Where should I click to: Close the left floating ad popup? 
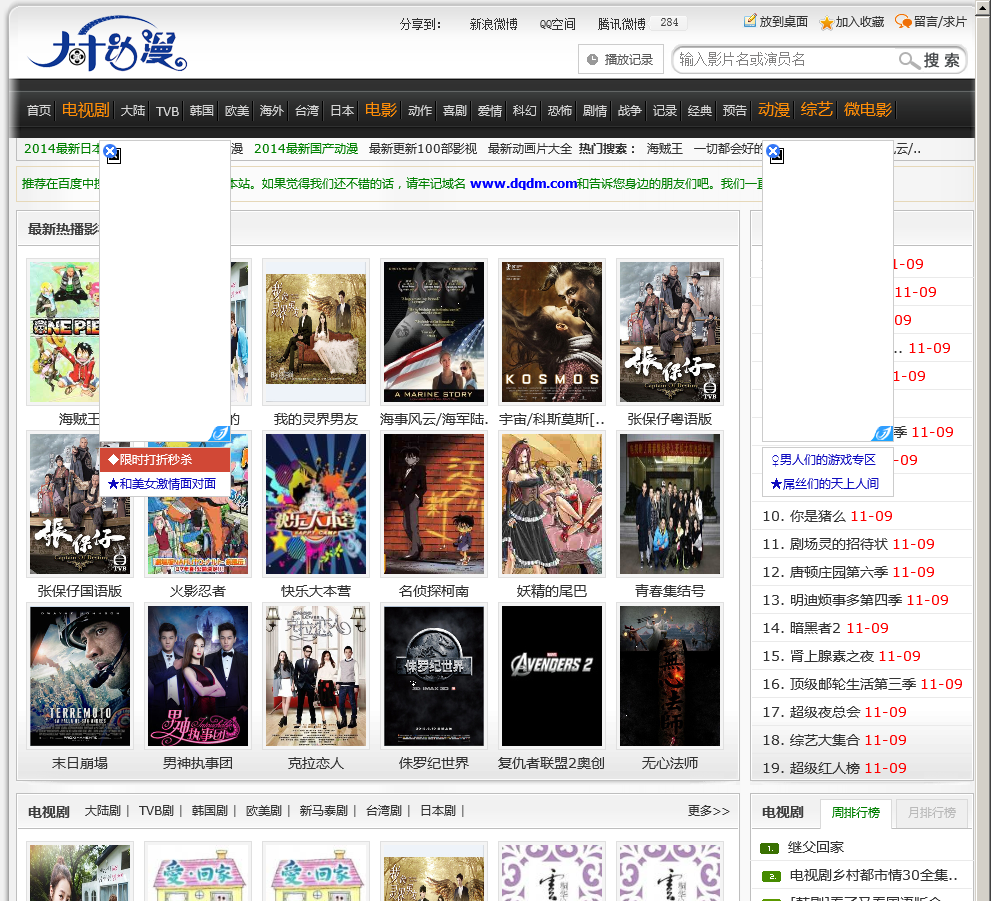pos(109,150)
